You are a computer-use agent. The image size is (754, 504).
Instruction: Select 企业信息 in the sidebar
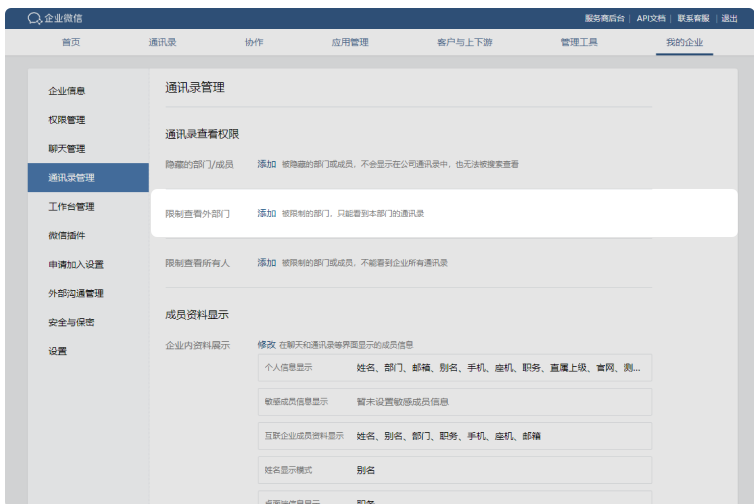pyautogui.click(x=67, y=91)
